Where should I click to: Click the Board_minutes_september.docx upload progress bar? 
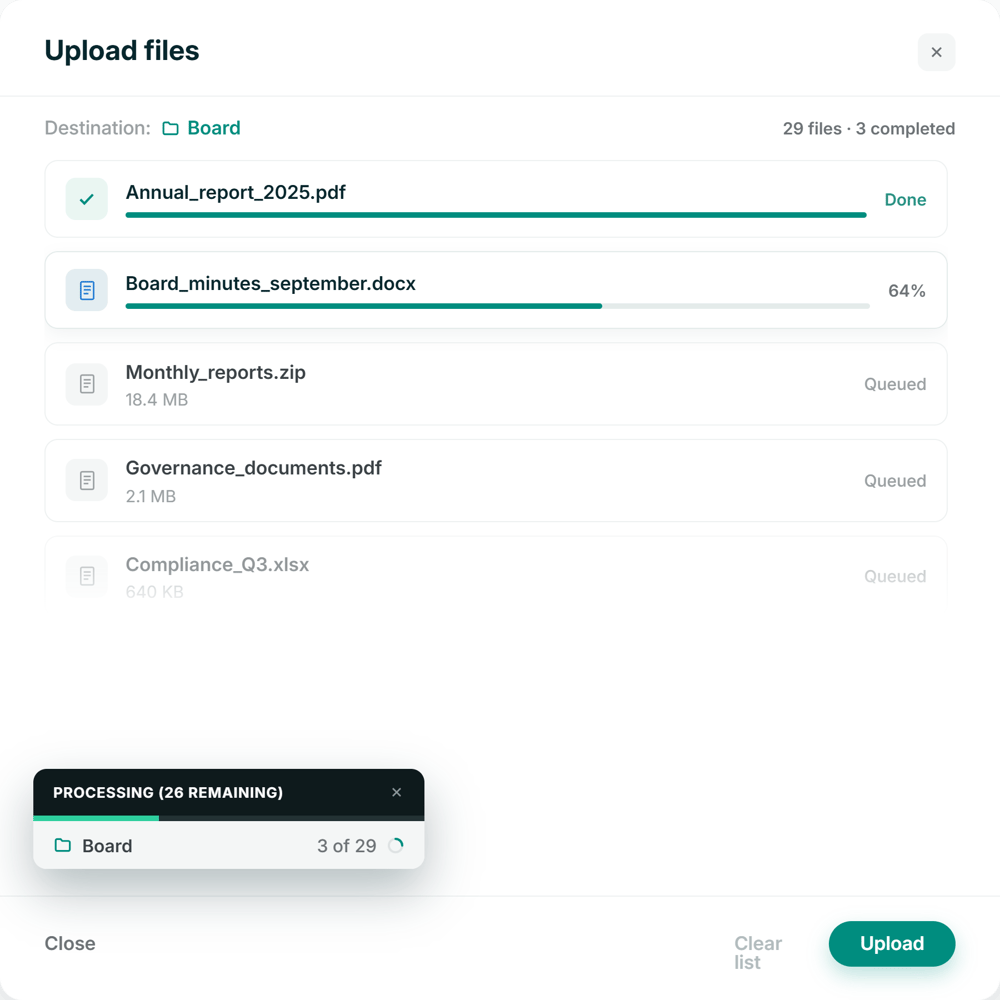point(497,306)
